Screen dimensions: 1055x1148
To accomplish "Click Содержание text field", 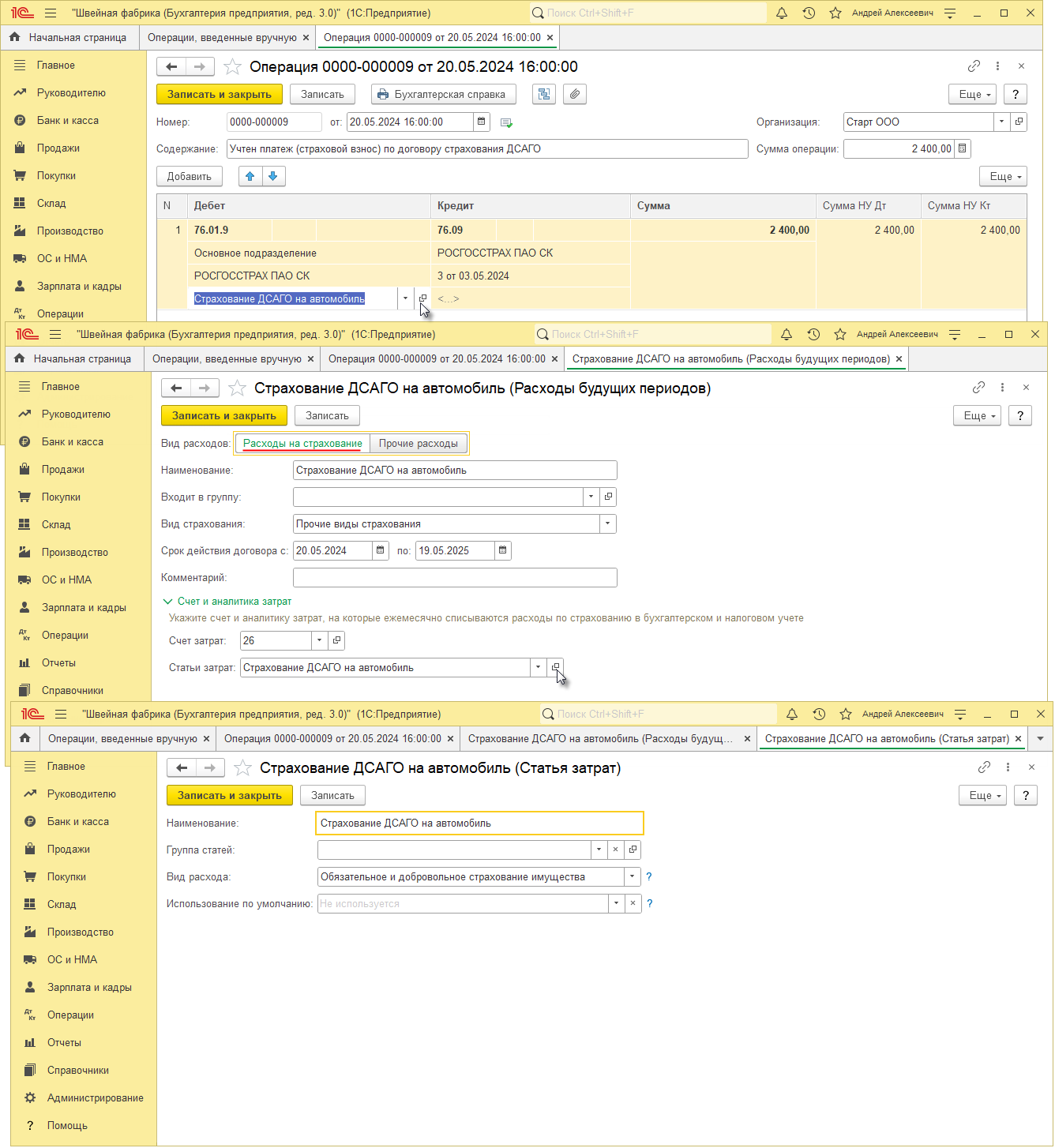I will coord(487,148).
